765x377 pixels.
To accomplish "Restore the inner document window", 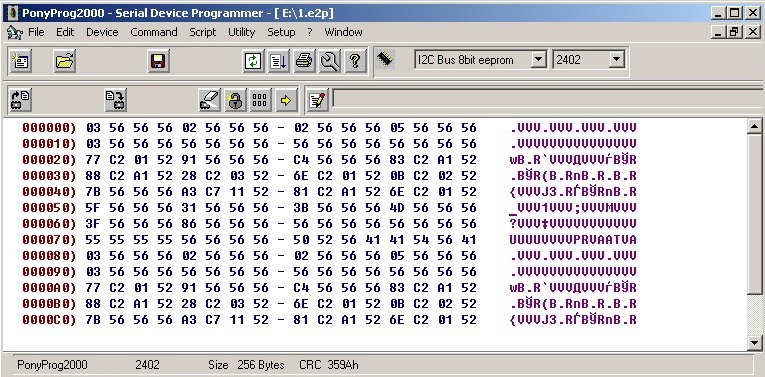I will [x=734, y=32].
